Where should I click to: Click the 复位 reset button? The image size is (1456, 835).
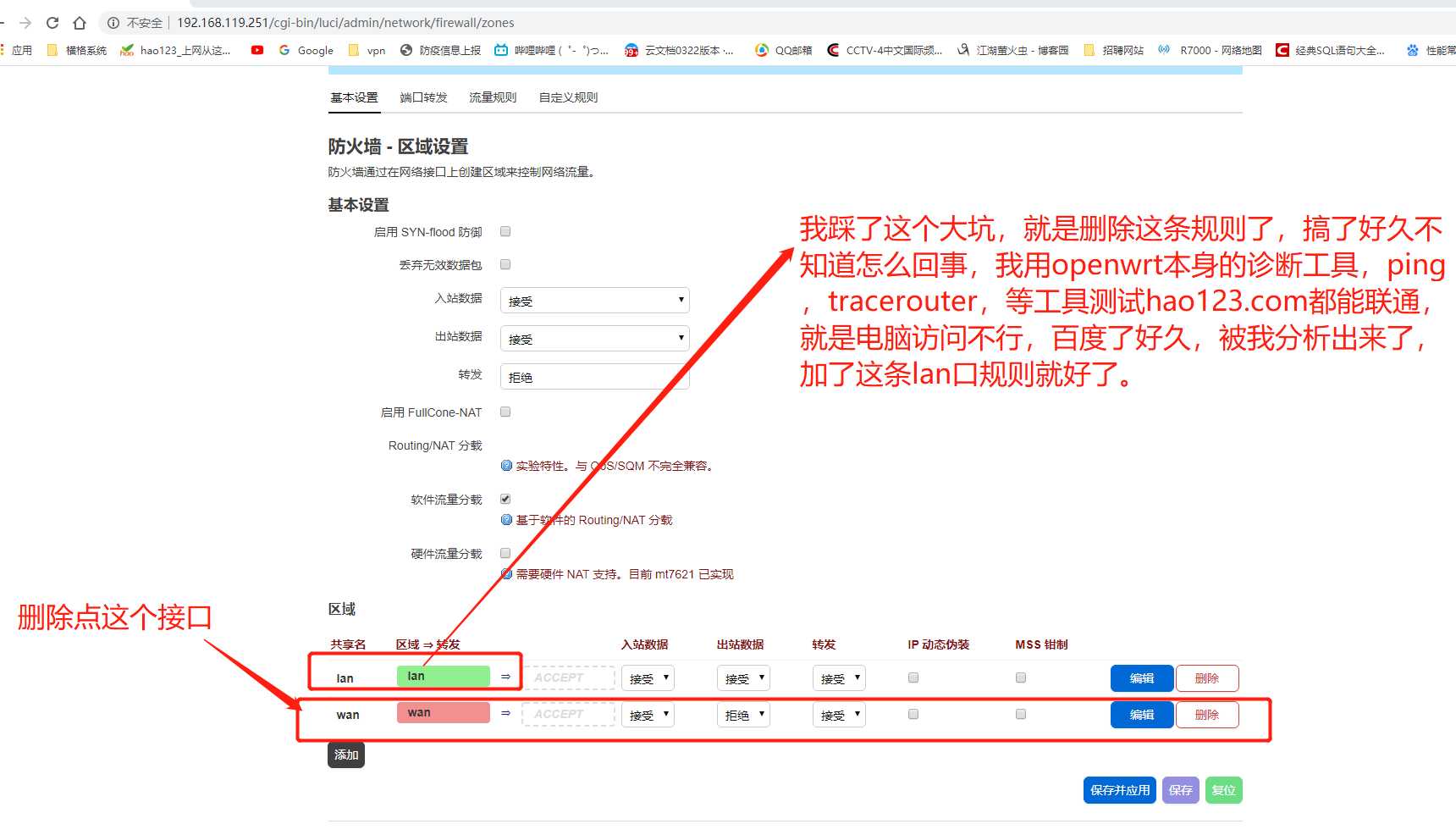click(1224, 790)
